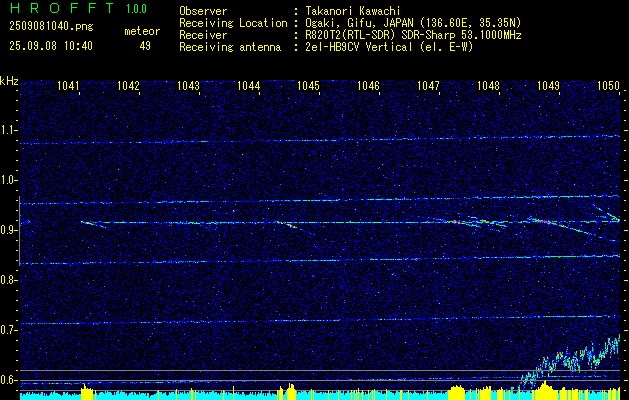629x400 pixels.
Task: Click the 0.6 kHz frequency label
Action: [x=8, y=380]
